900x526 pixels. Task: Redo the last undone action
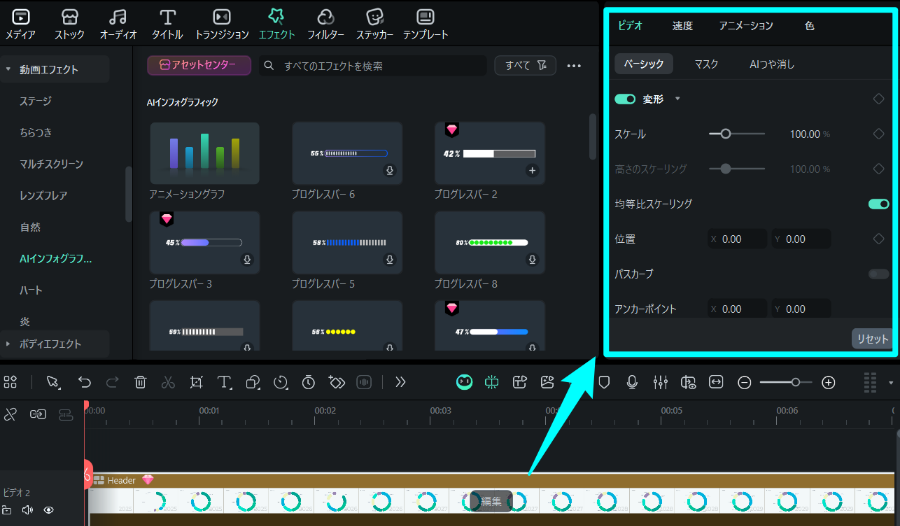point(112,382)
